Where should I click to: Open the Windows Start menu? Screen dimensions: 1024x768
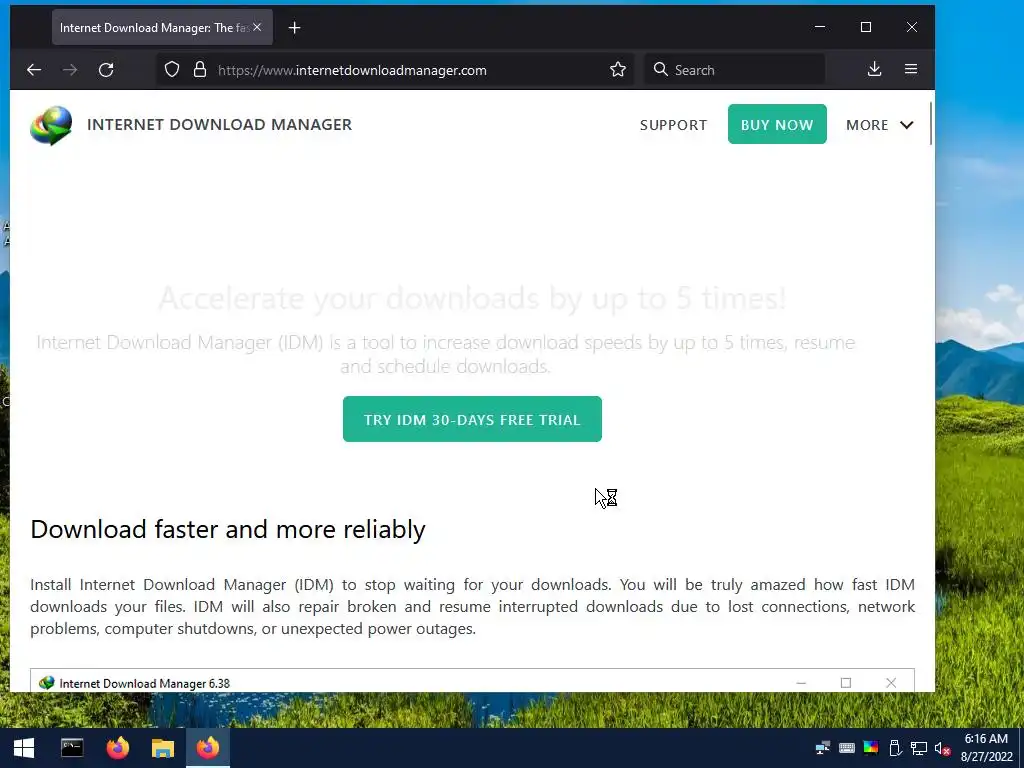click(x=24, y=748)
